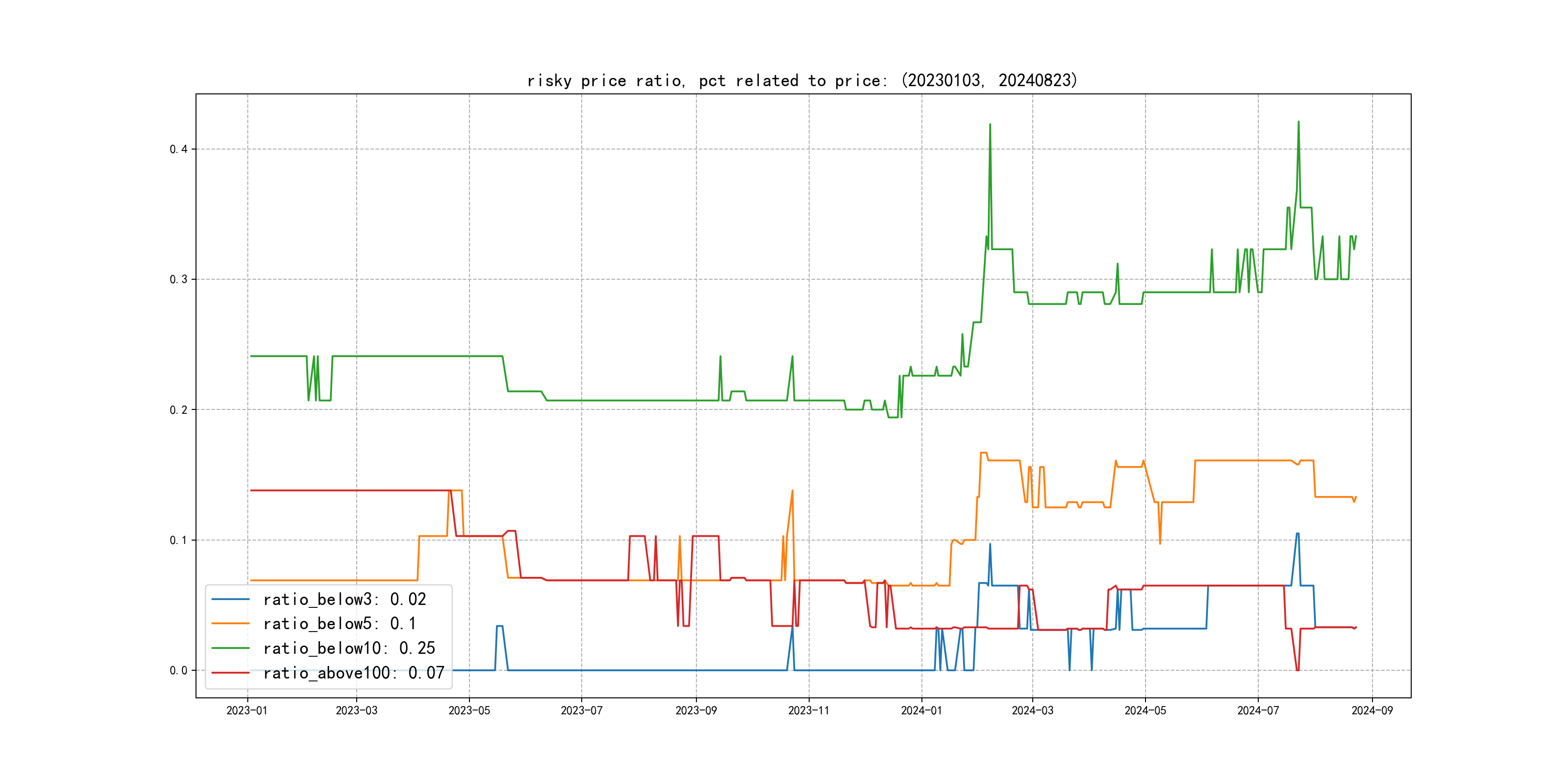Click the 2023-03 x-axis tick label
Viewport: 1568px width, 784px height.
pos(356,711)
